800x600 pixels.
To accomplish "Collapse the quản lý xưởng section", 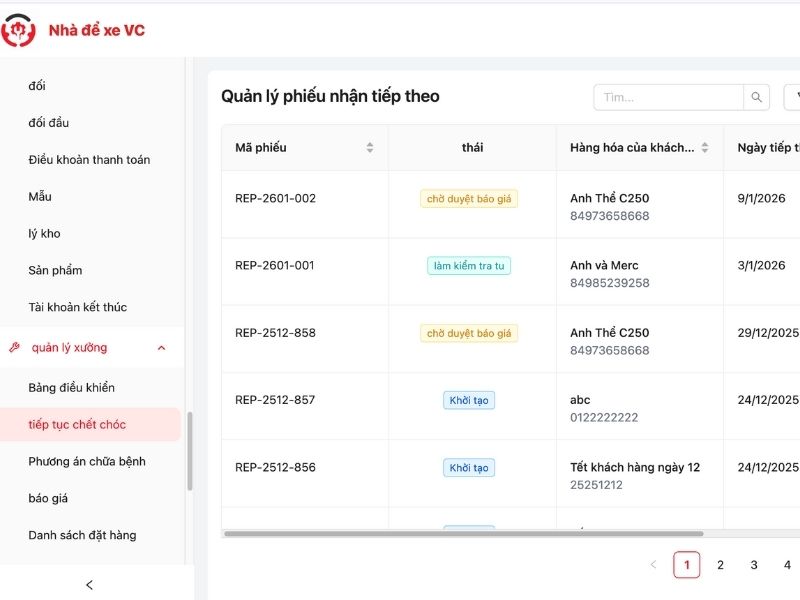I will (x=162, y=347).
